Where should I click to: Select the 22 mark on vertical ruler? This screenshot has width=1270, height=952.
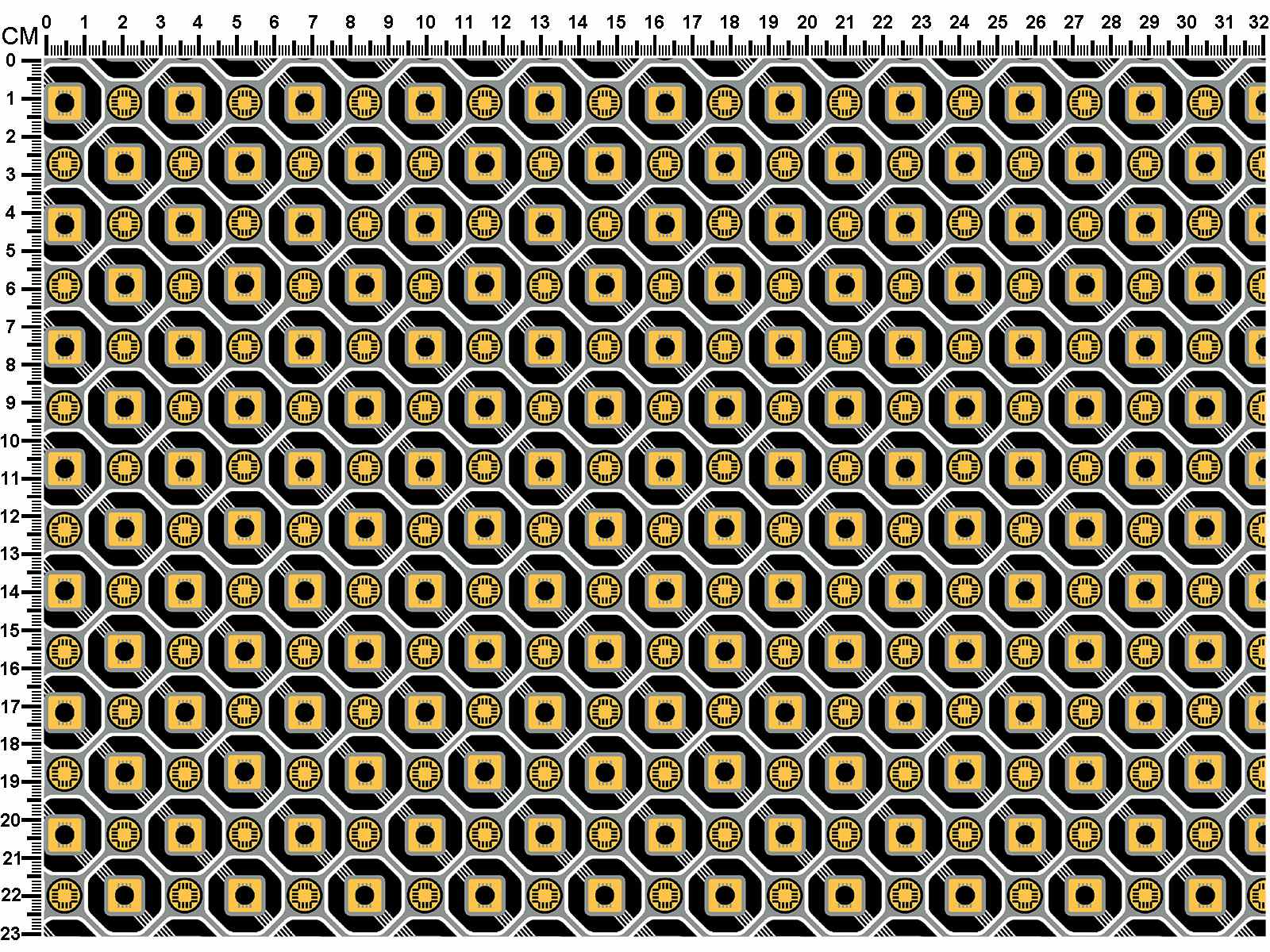point(10,896)
